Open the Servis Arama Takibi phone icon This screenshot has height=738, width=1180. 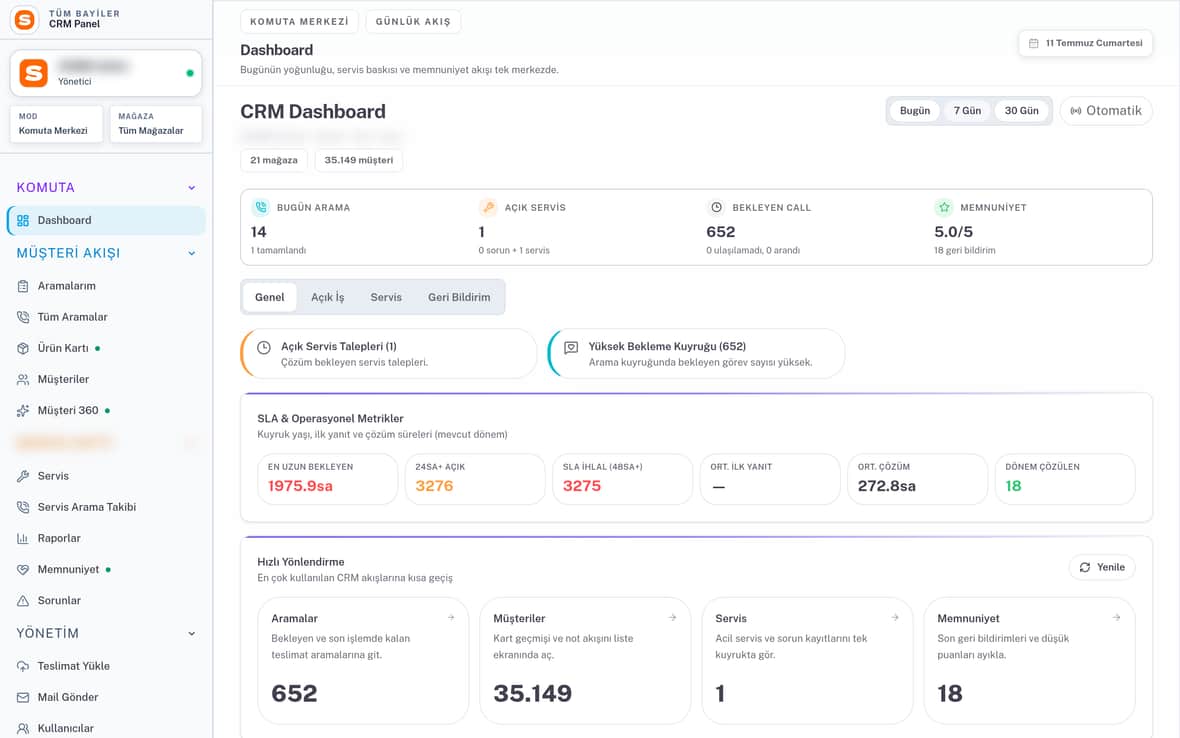pos(23,507)
